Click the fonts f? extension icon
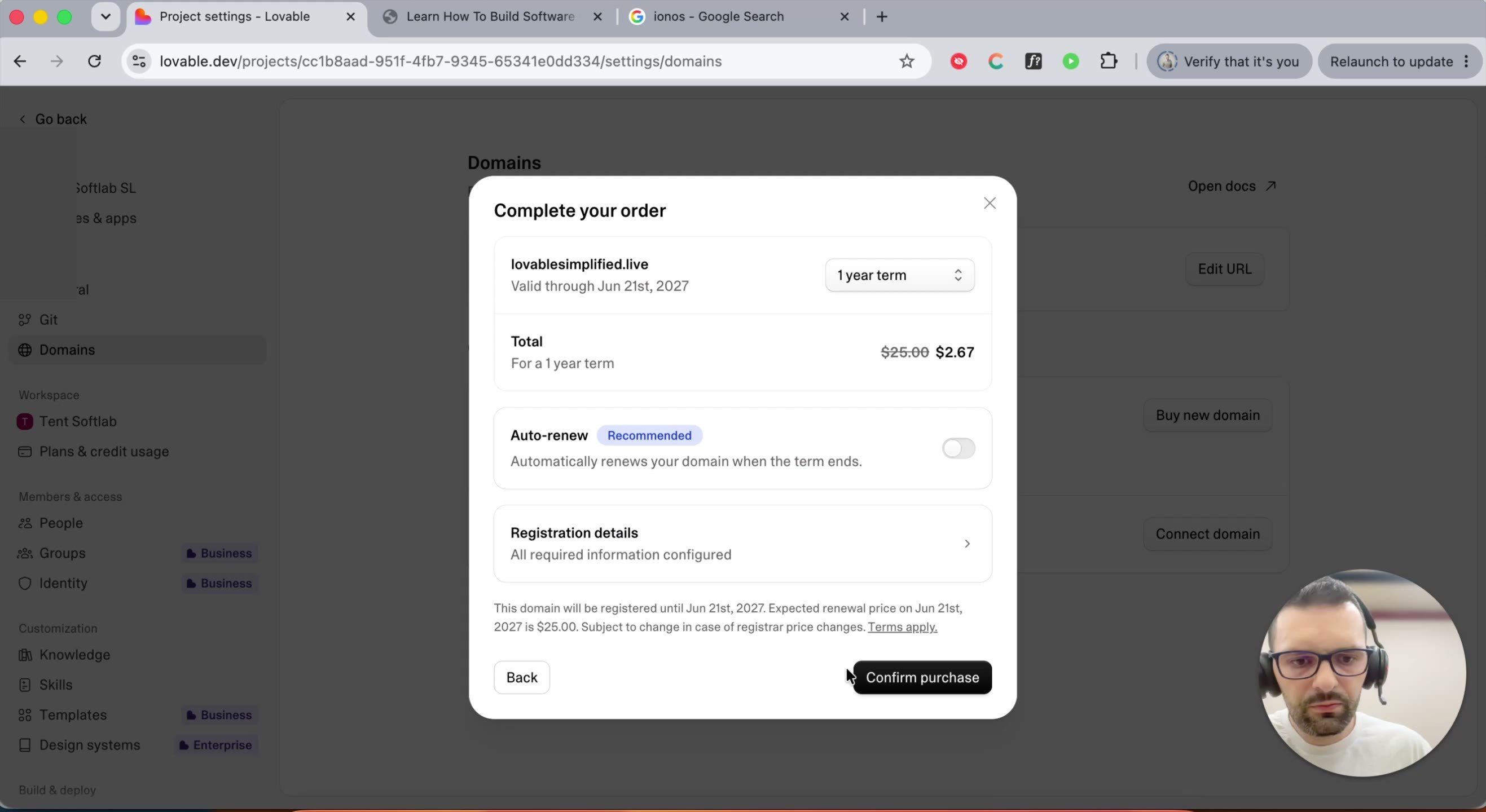The image size is (1486, 812). (1033, 61)
